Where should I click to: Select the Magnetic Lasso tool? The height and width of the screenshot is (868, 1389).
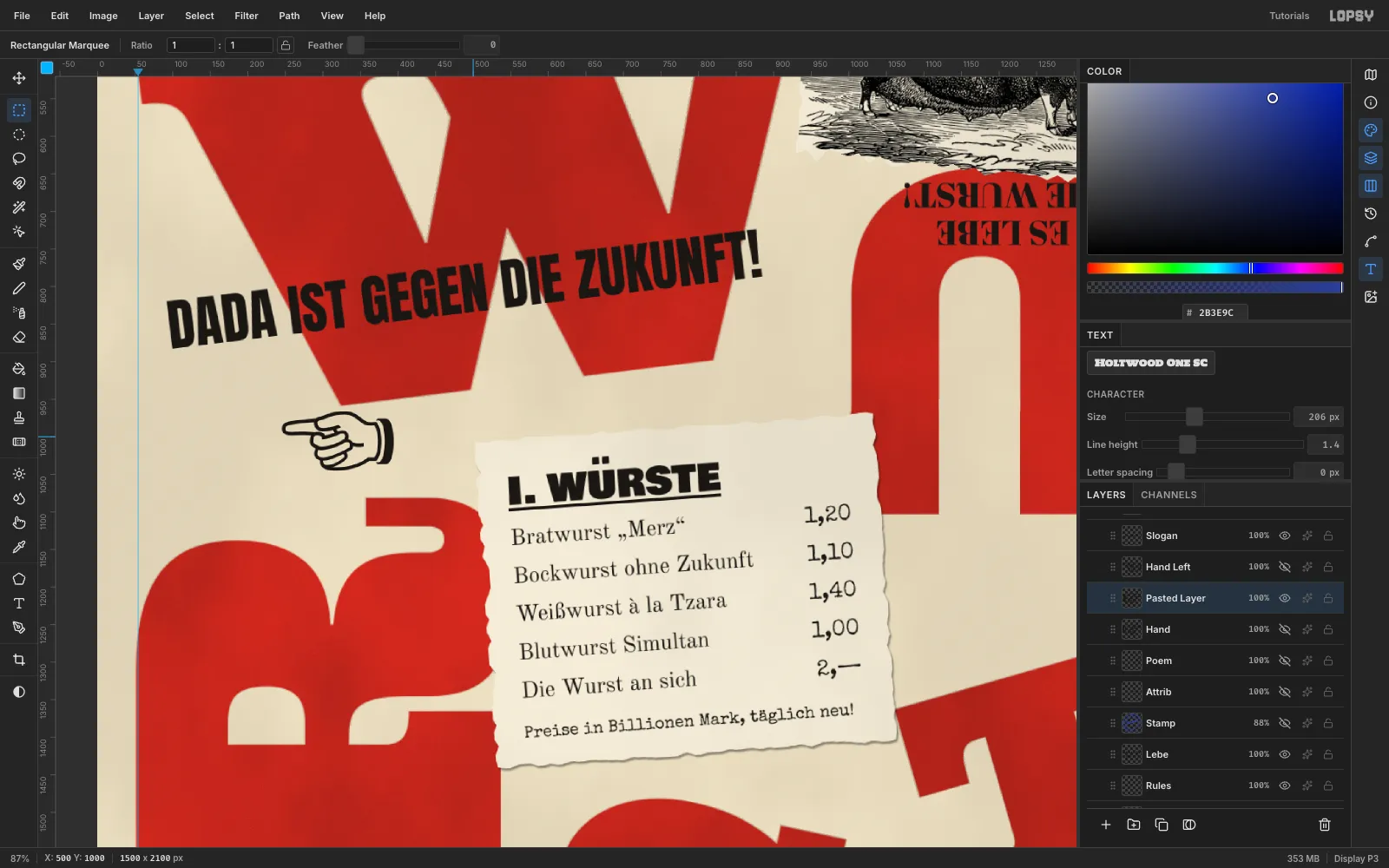(19, 183)
